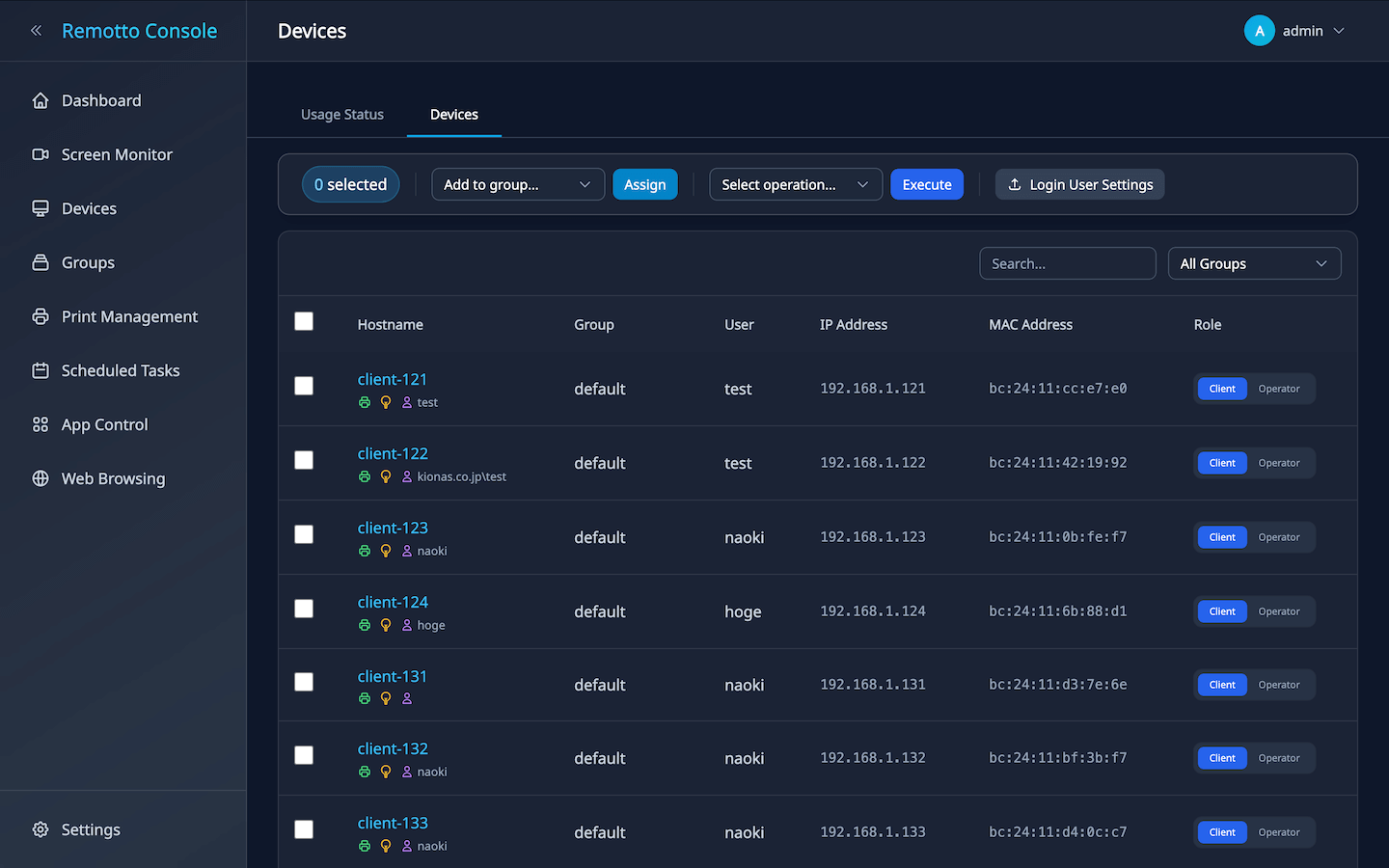Focus the Search input field

1067,263
